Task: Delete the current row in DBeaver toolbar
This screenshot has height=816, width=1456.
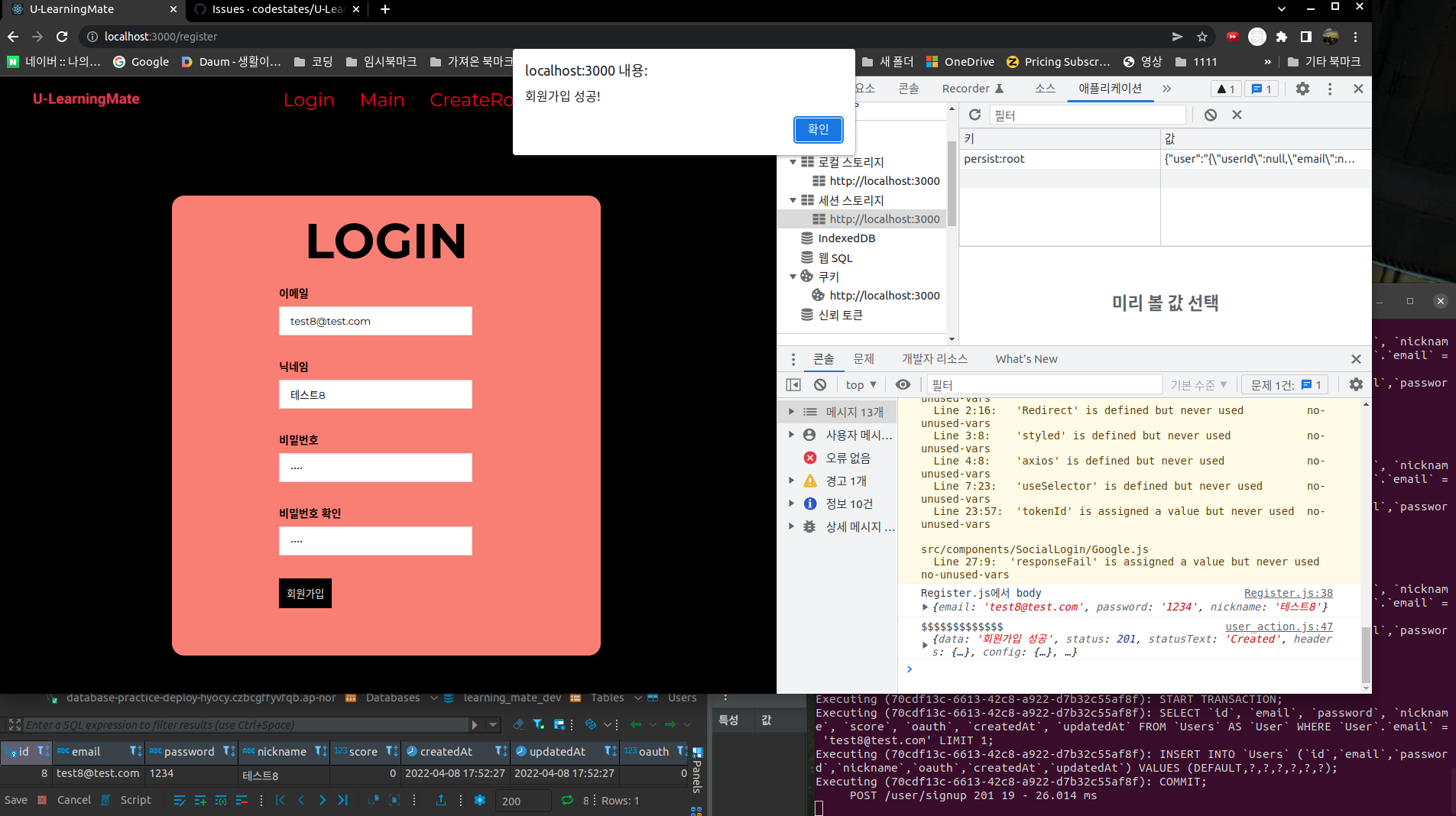Action: (242, 800)
